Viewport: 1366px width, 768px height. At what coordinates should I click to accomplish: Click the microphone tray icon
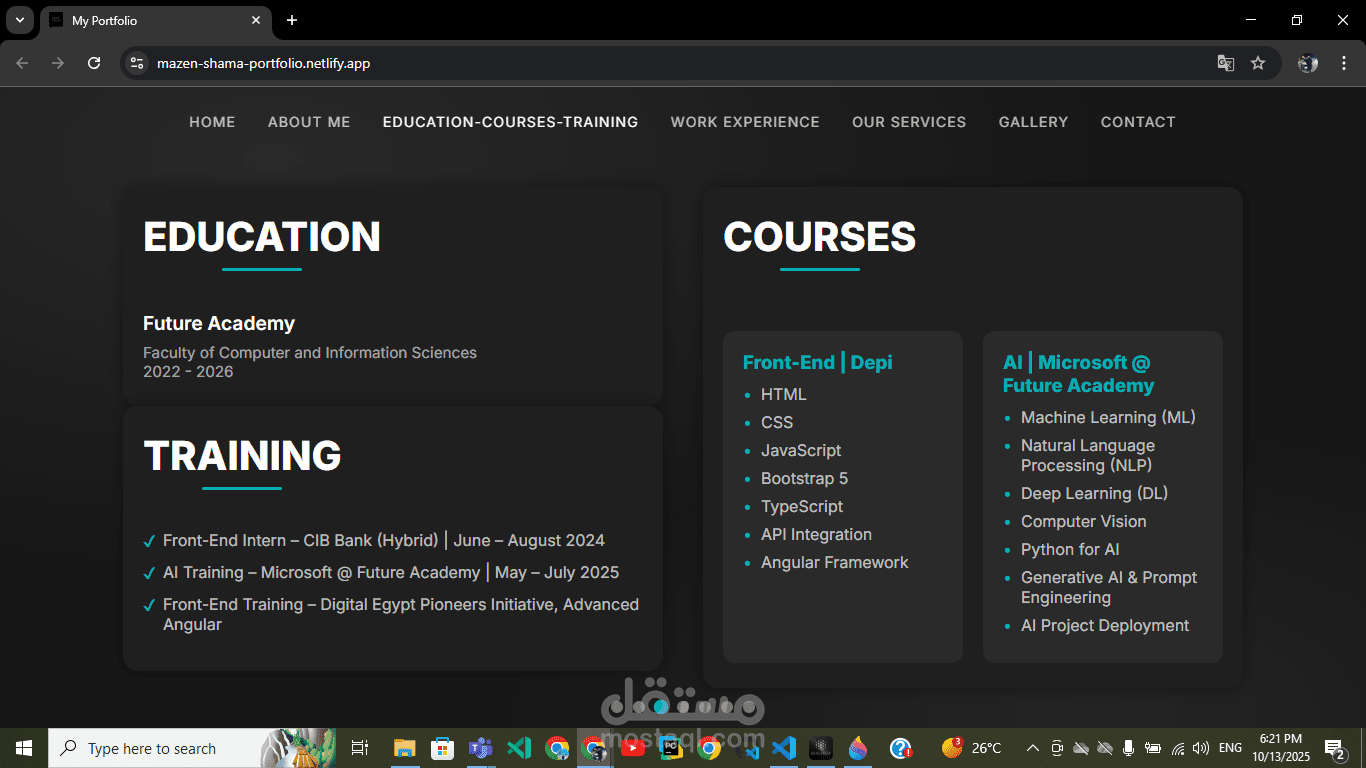coord(1129,748)
